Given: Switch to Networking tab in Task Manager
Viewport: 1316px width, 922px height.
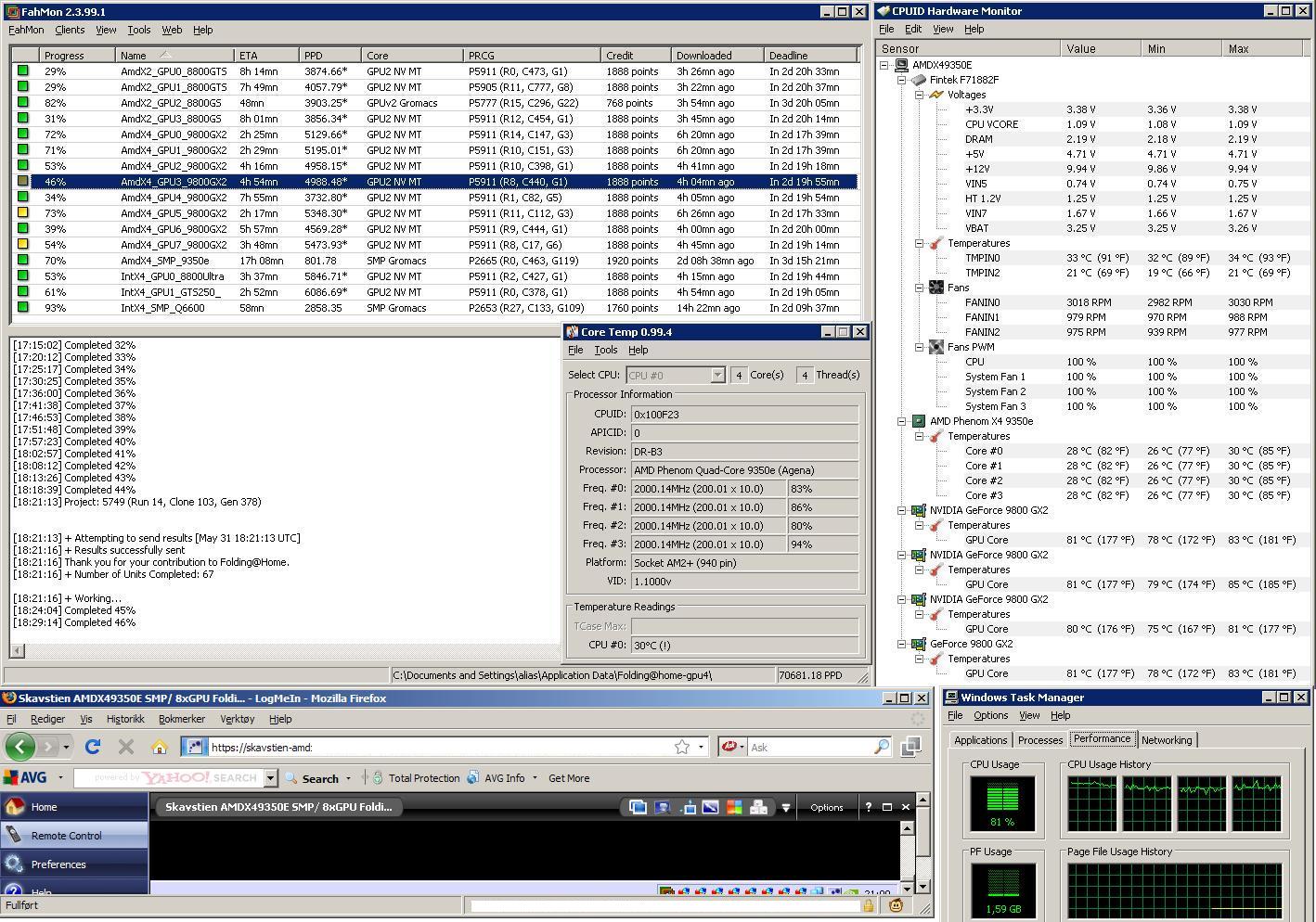Looking at the screenshot, I should [x=1167, y=740].
